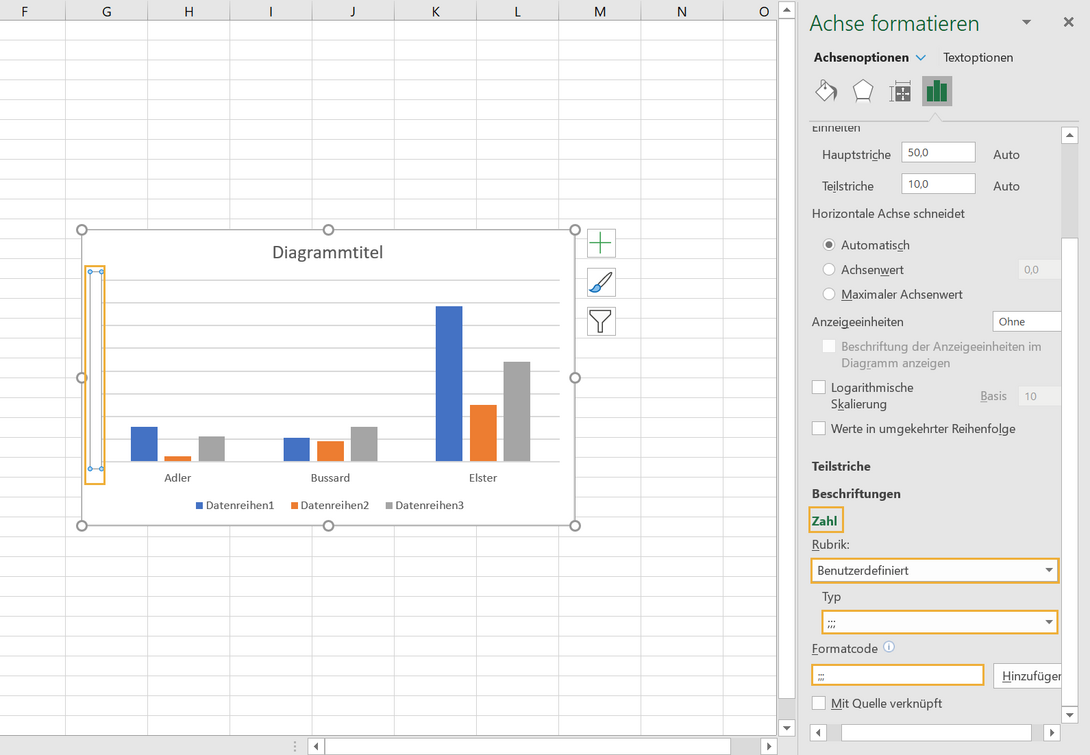This screenshot has width=1090, height=755.
Task: Expand the Teilstriche section
Action: [x=841, y=467]
